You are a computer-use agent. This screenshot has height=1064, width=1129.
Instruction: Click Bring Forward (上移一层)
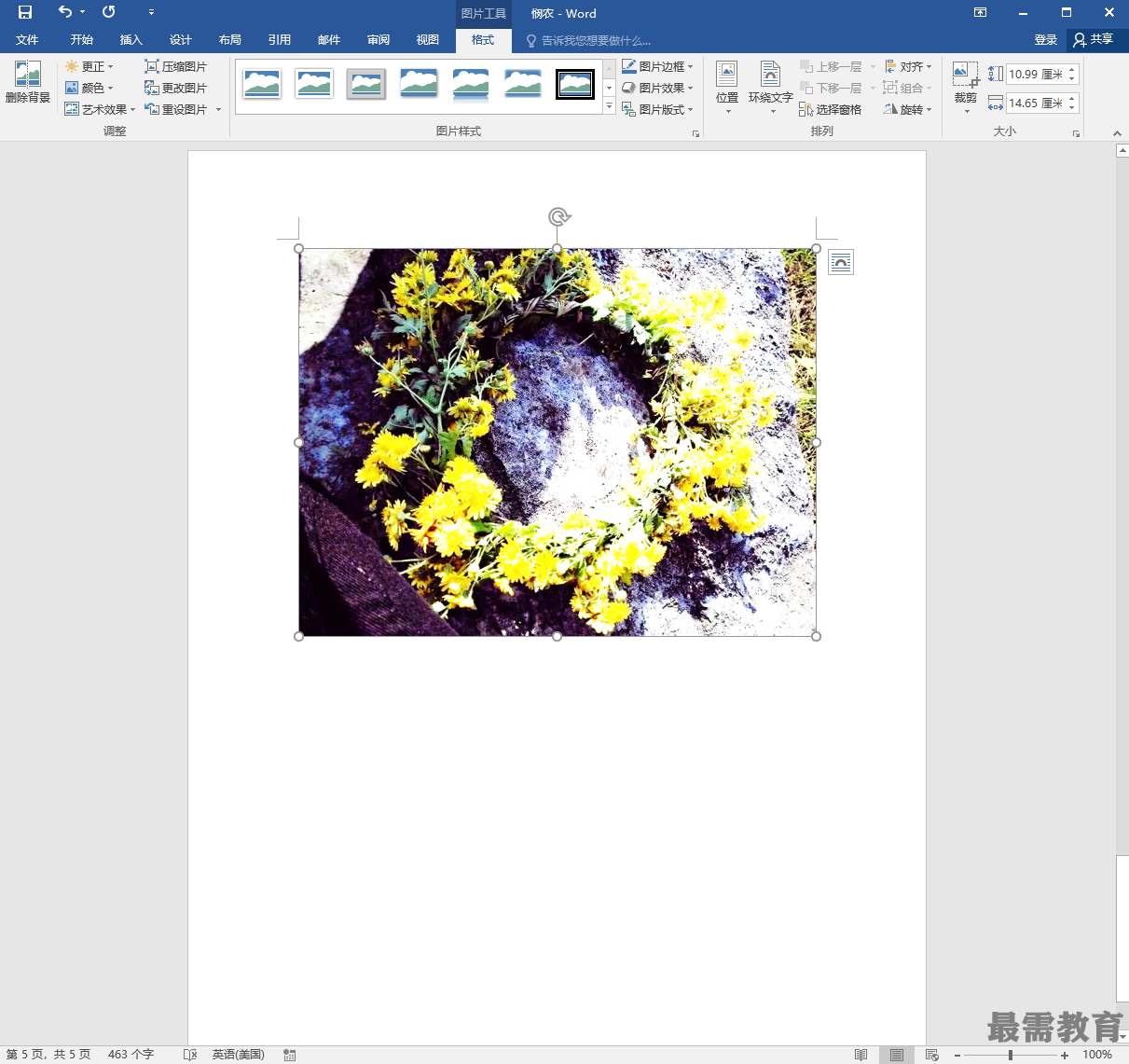coord(831,66)
